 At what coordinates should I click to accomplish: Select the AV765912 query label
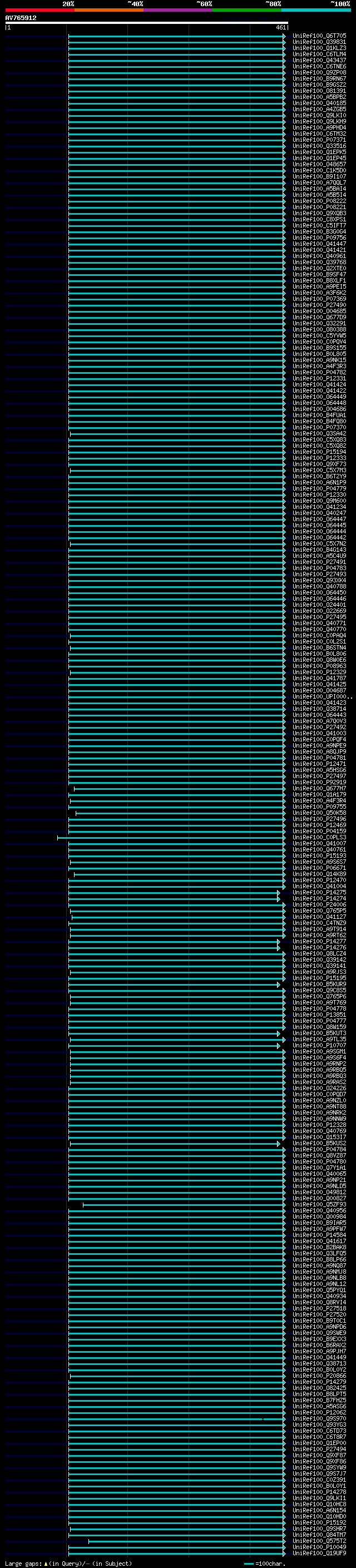coord(21,18)
